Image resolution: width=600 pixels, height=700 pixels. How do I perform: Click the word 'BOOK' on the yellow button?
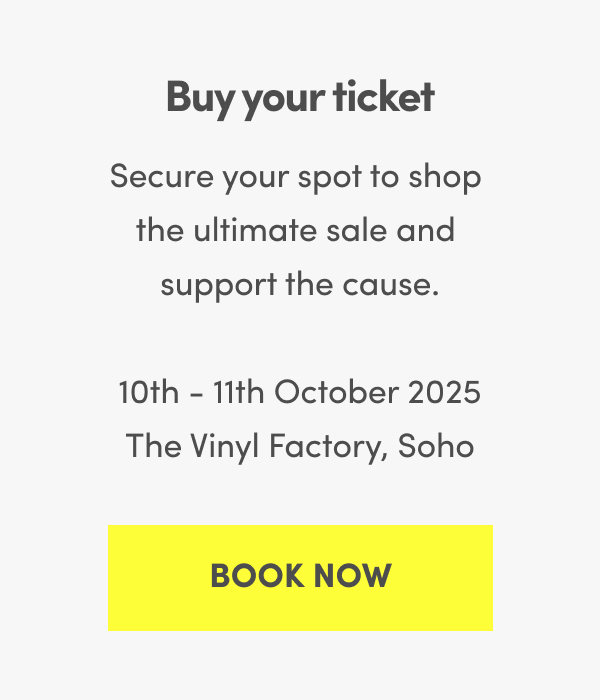click(x=257, y=575)
